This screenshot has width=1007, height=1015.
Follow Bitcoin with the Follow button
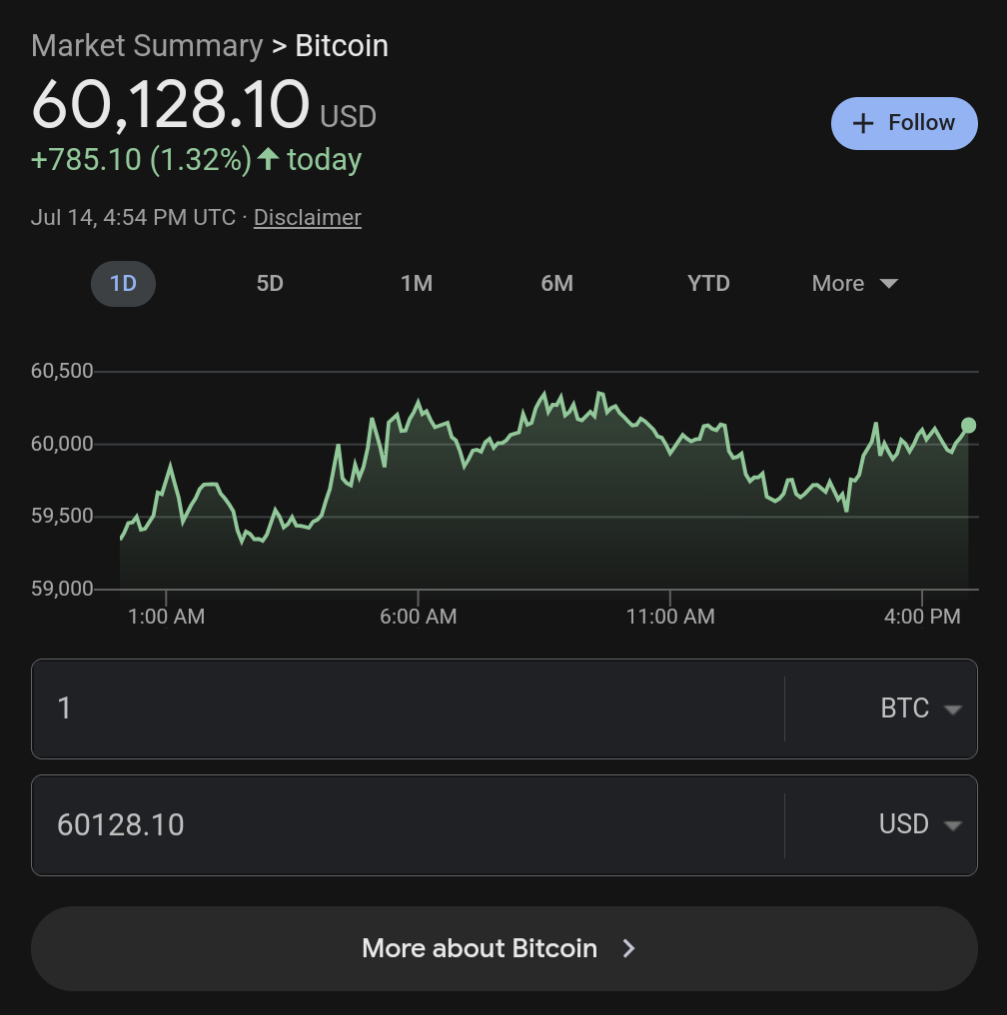904,123
